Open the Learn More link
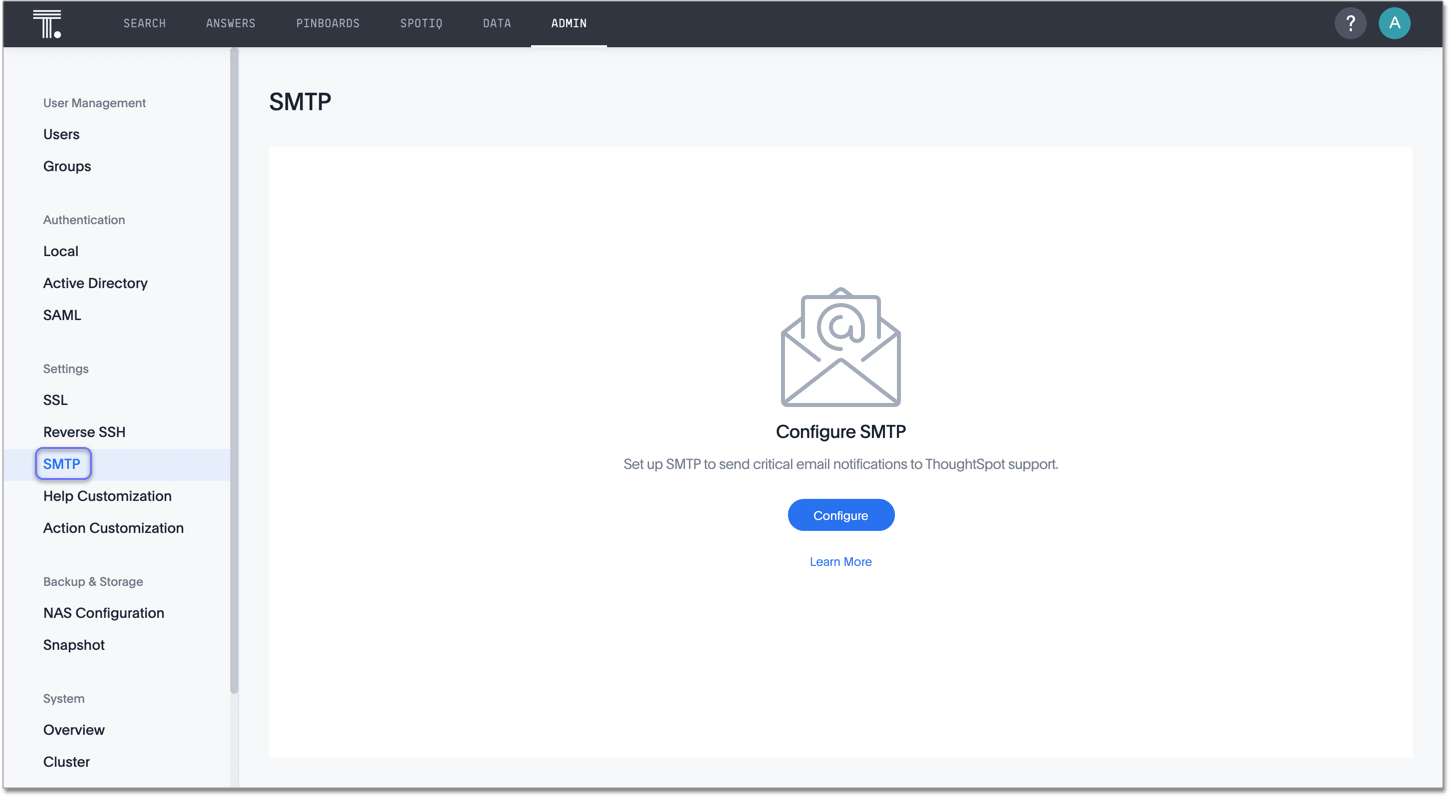The width and height of the screenshot is (1450, 797). (x=840, y=561)
